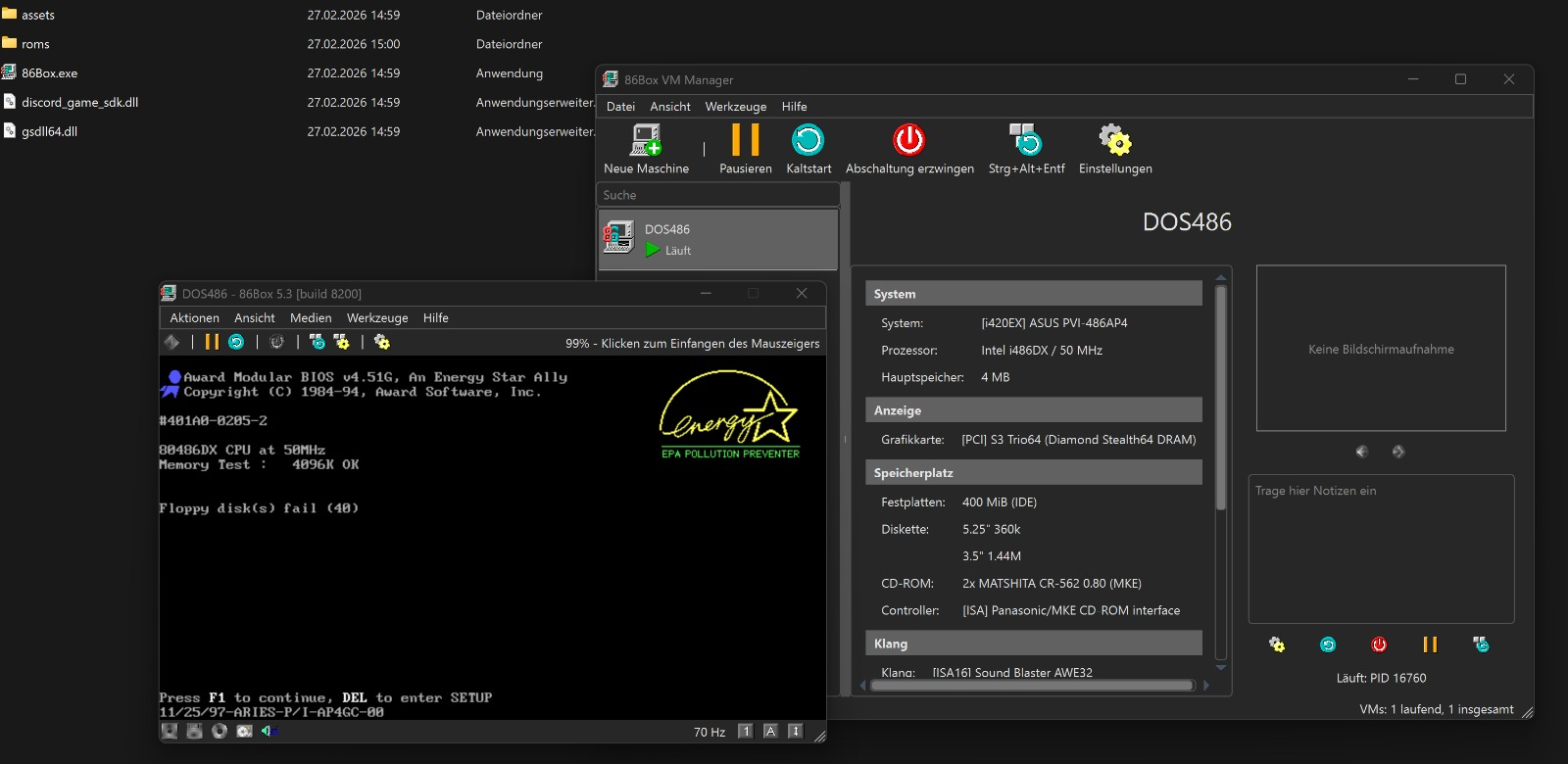
Task: Click the 'Klang' section header
Action: coord(1034,644)
